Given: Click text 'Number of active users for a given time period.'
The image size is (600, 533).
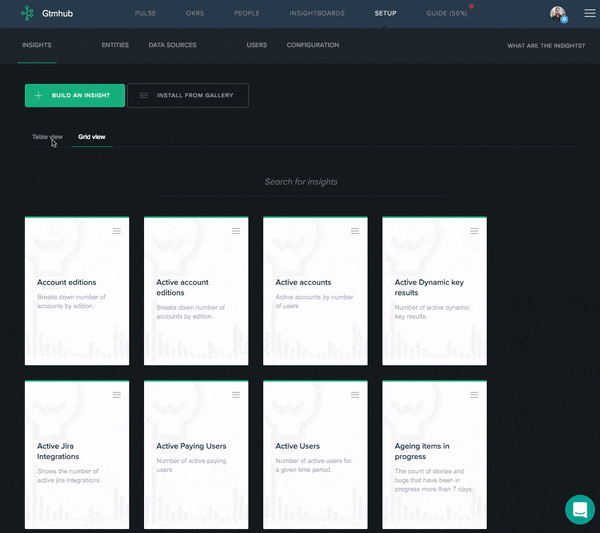Looking at the screenshot, I should click(314, 465).
